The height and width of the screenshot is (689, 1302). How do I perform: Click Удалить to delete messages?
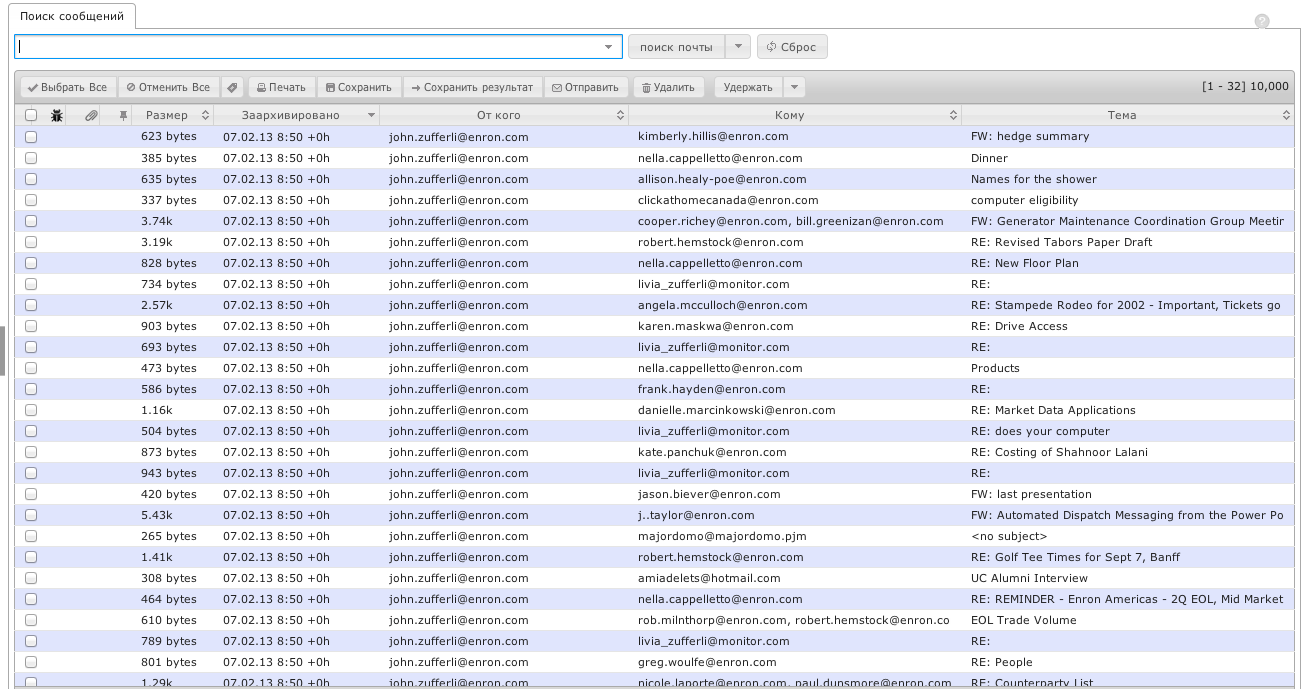coord(668,87)
